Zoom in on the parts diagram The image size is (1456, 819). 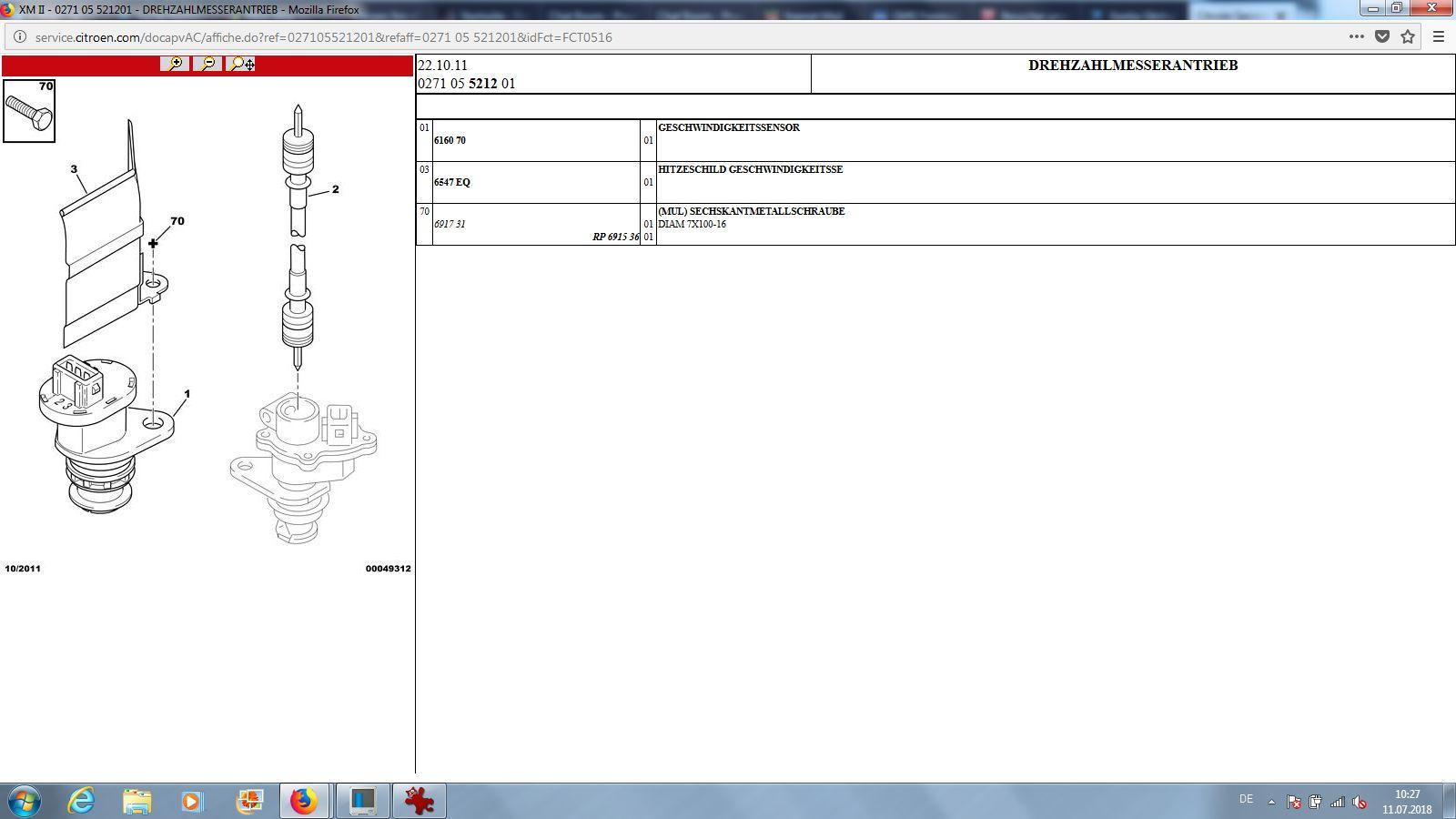(x=175, y=64)
